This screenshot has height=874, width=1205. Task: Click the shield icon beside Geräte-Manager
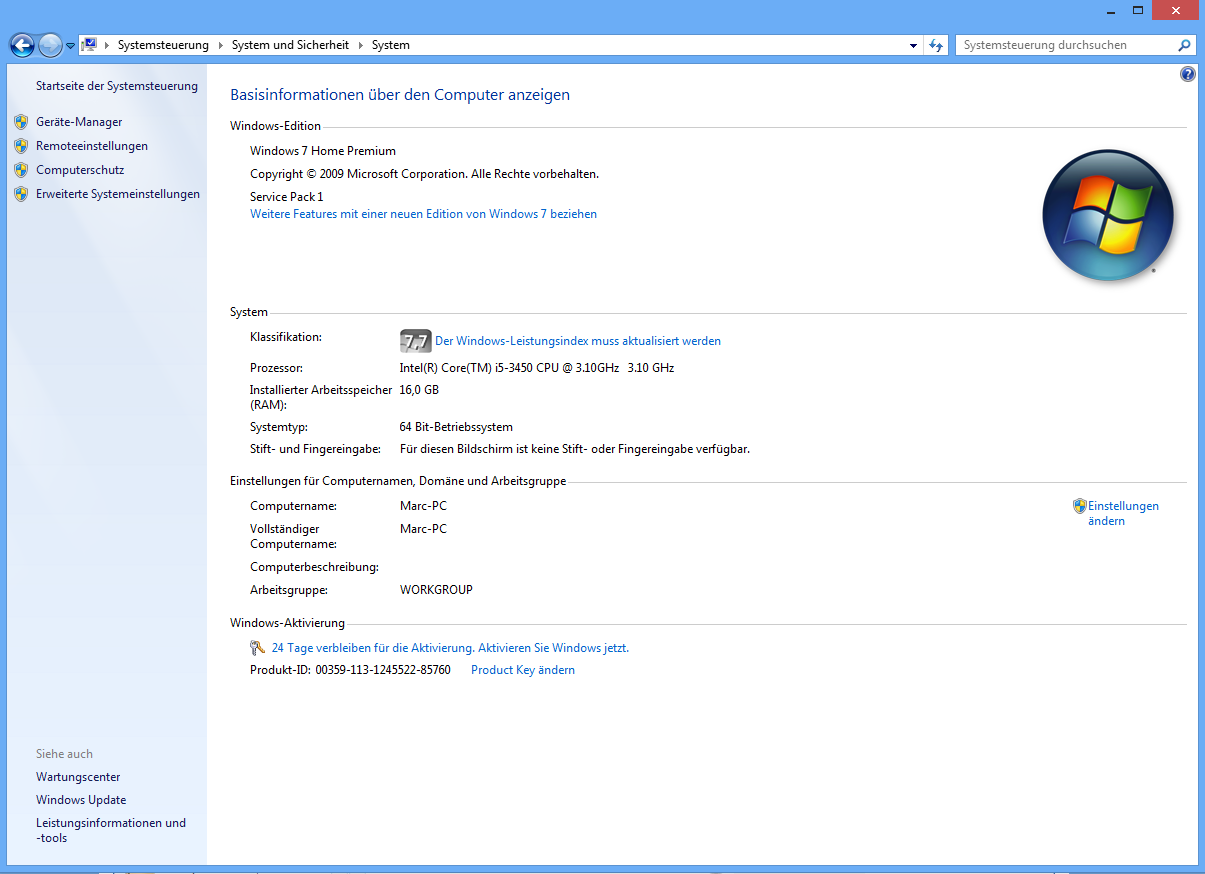(21, 122)
